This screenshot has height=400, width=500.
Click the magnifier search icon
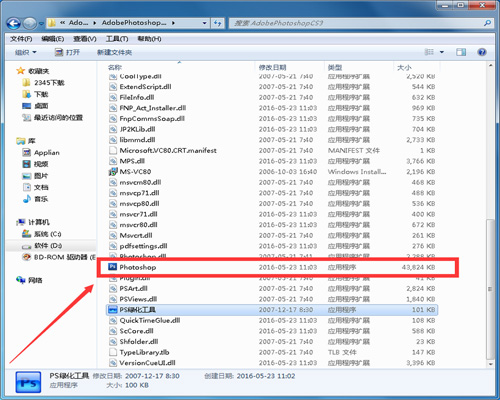click(487, 23)
